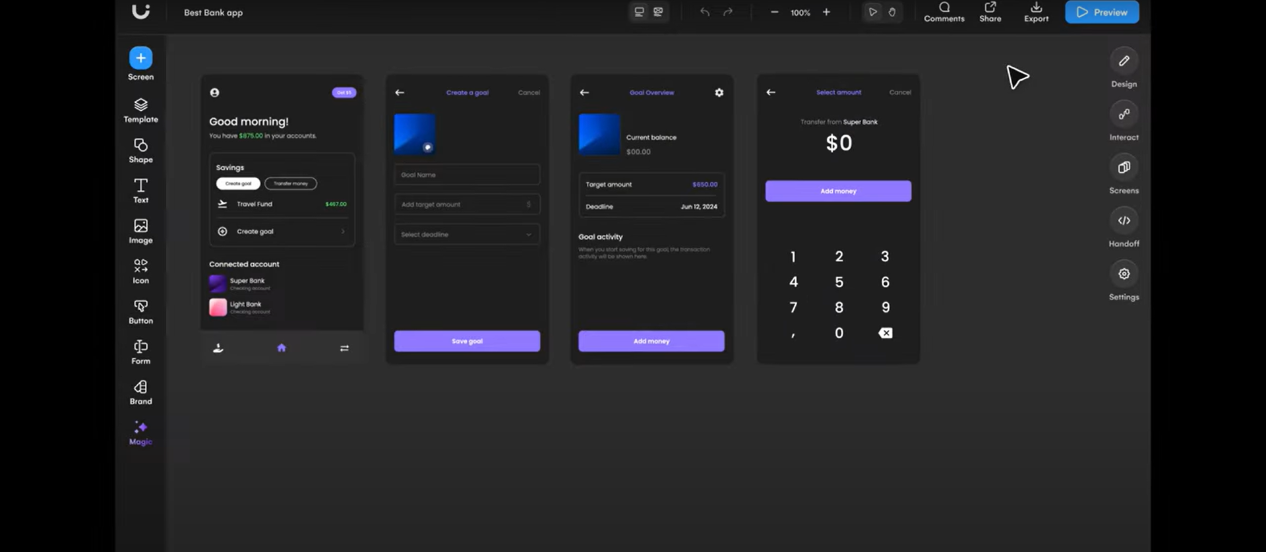Add a new Screen
The image size is (1266, 552).
point(141,63)
